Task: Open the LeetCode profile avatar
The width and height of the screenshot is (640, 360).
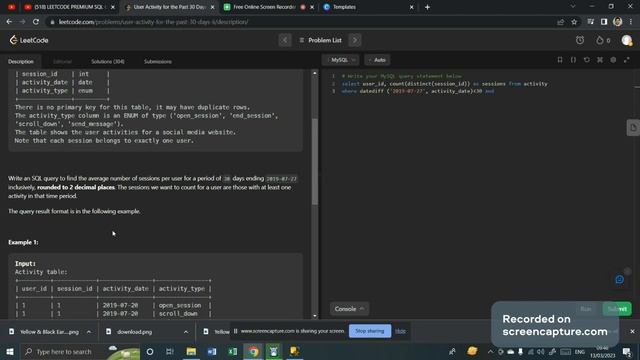Action: pyautogui.click(x=627, y=40)
